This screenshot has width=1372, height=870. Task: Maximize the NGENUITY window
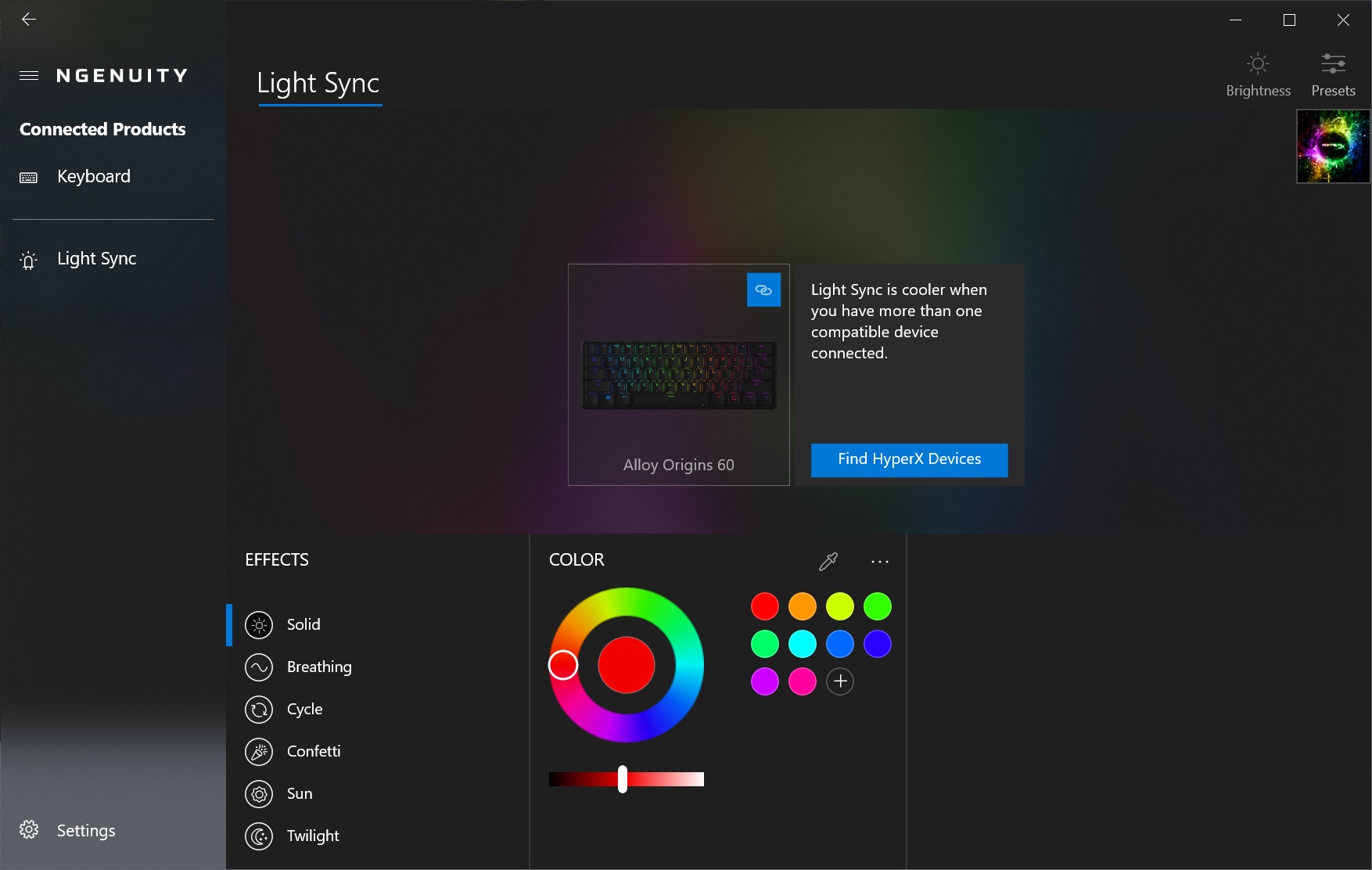[1290, 20]
